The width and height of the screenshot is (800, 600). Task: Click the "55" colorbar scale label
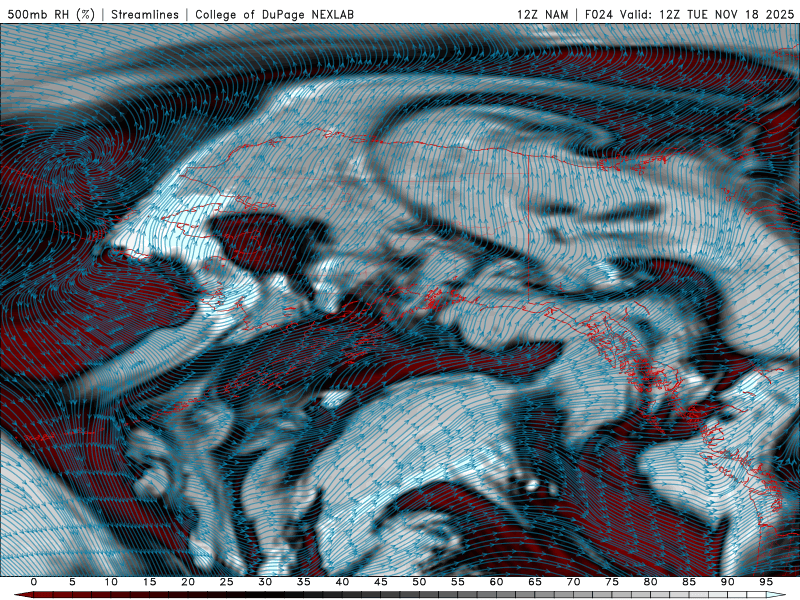click(x=458, y=582)
